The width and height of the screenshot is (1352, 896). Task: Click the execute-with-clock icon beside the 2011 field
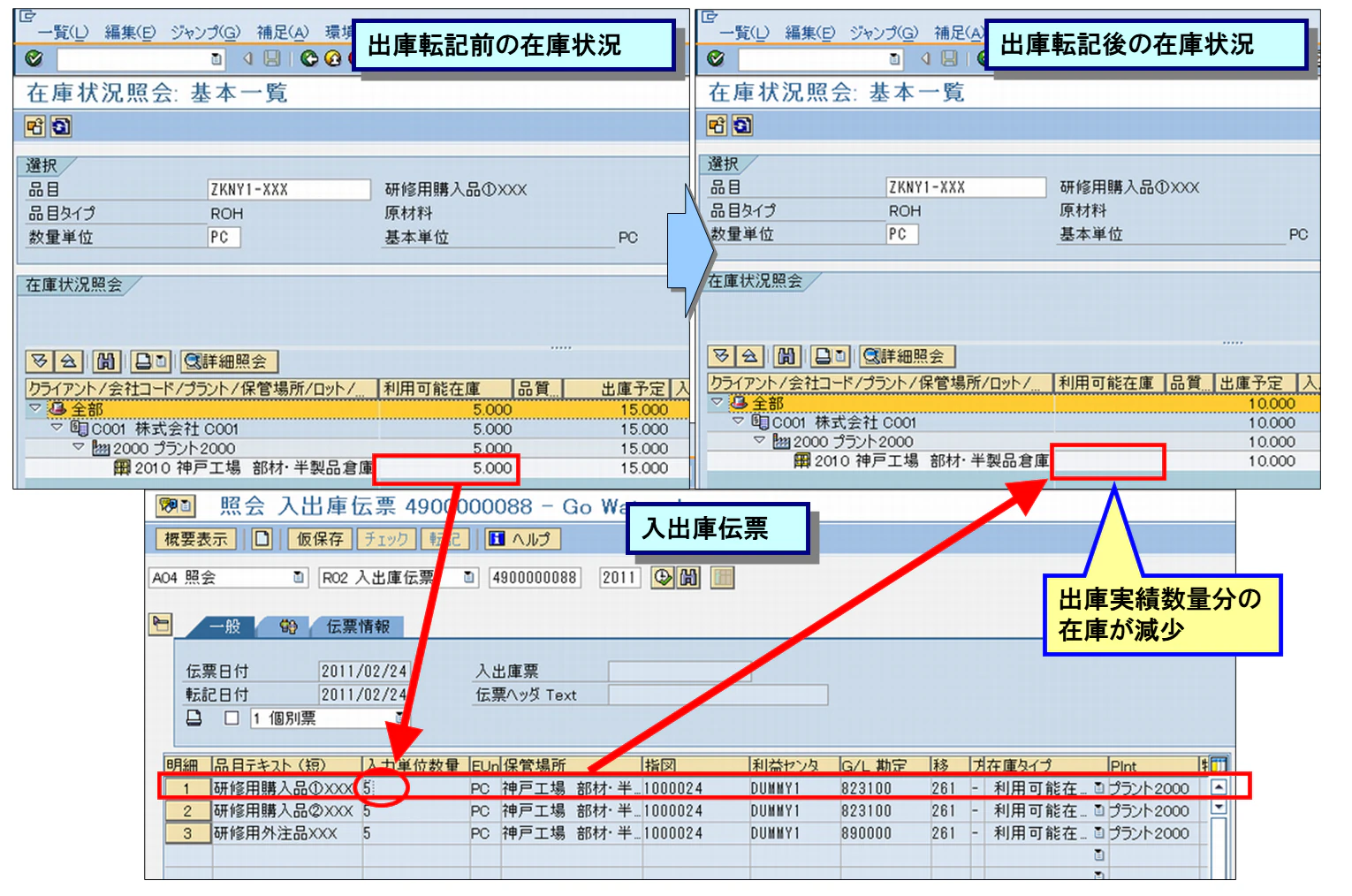pos(662,577)
